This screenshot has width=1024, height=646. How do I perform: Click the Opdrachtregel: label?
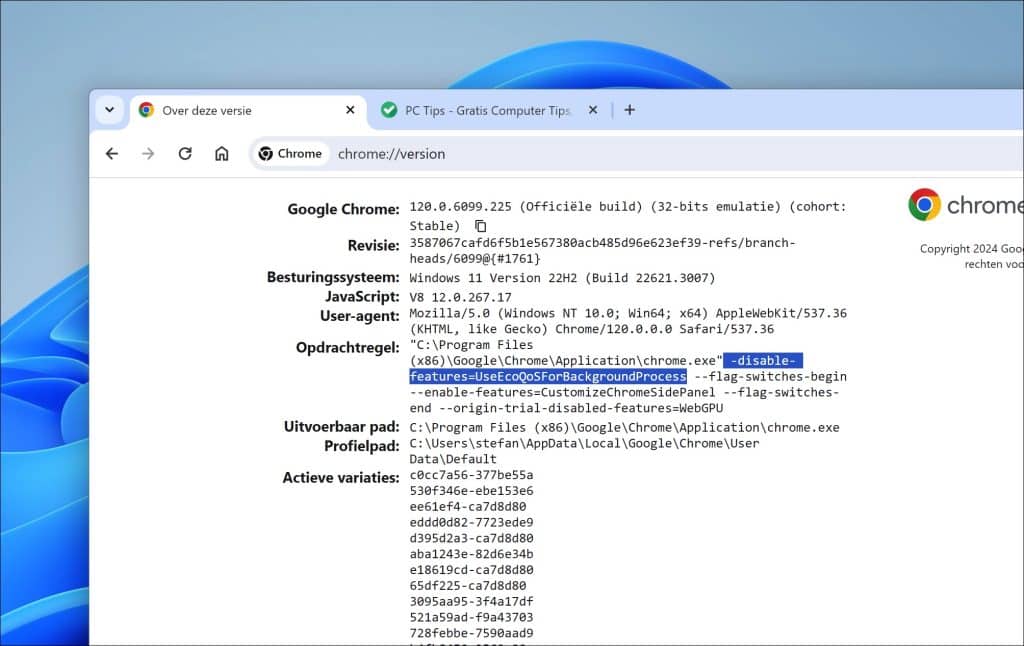pos(347,348)
